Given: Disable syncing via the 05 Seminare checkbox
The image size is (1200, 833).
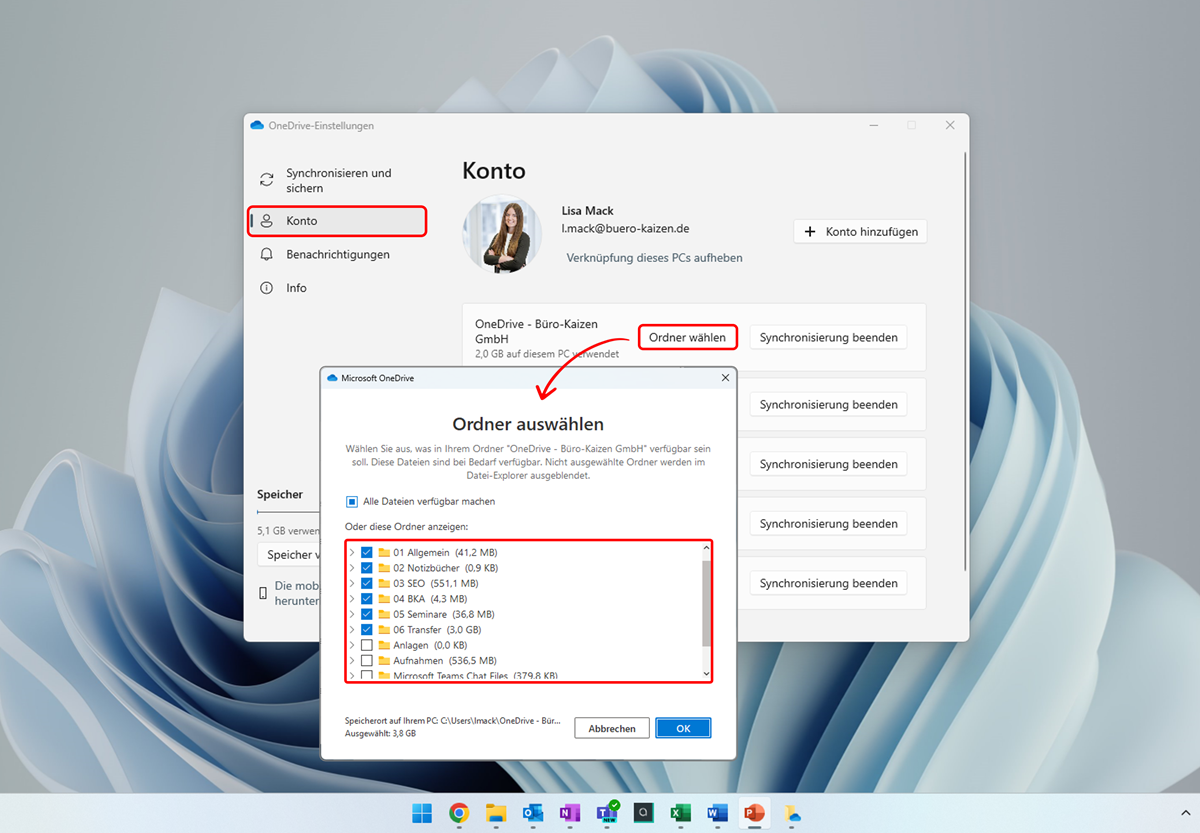Looking at the screenshot, I should tap(367, 614).
